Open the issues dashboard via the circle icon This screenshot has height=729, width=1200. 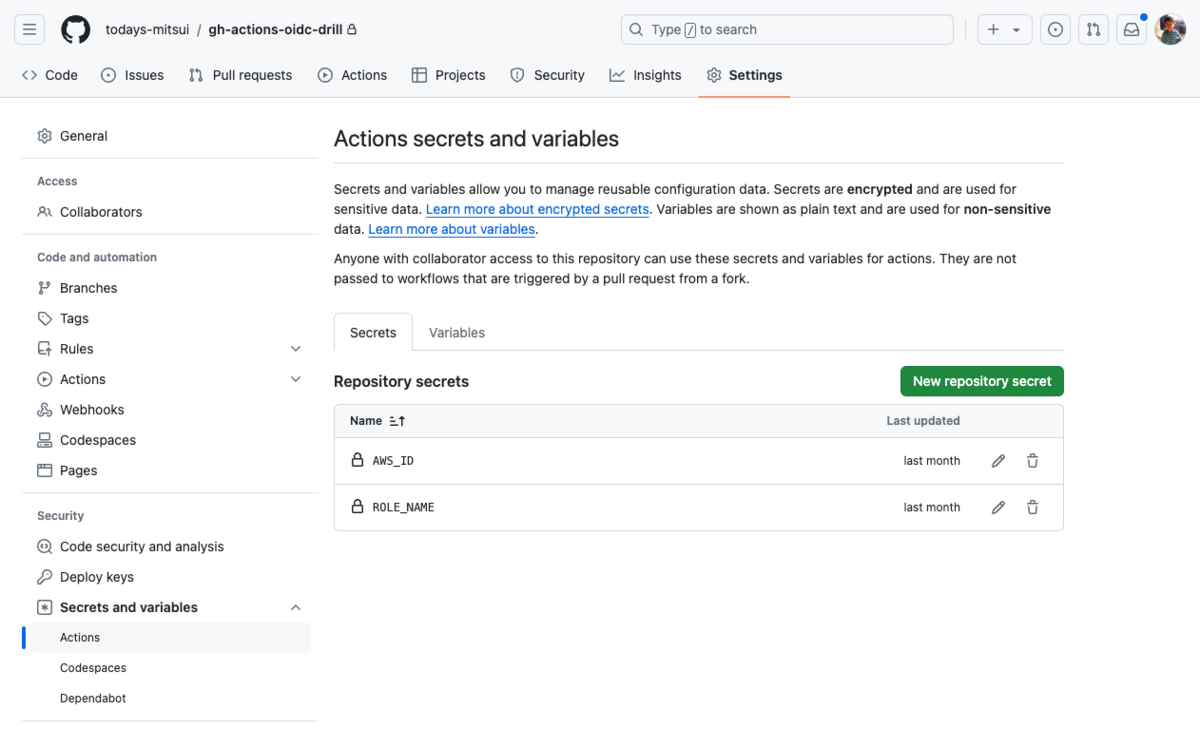pos(1055,29)
